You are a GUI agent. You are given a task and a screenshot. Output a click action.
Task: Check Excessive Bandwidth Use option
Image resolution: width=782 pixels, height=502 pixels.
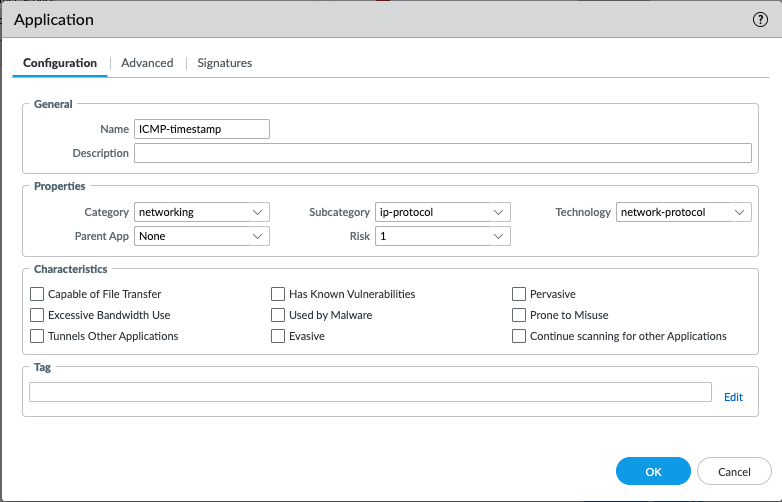38,315
